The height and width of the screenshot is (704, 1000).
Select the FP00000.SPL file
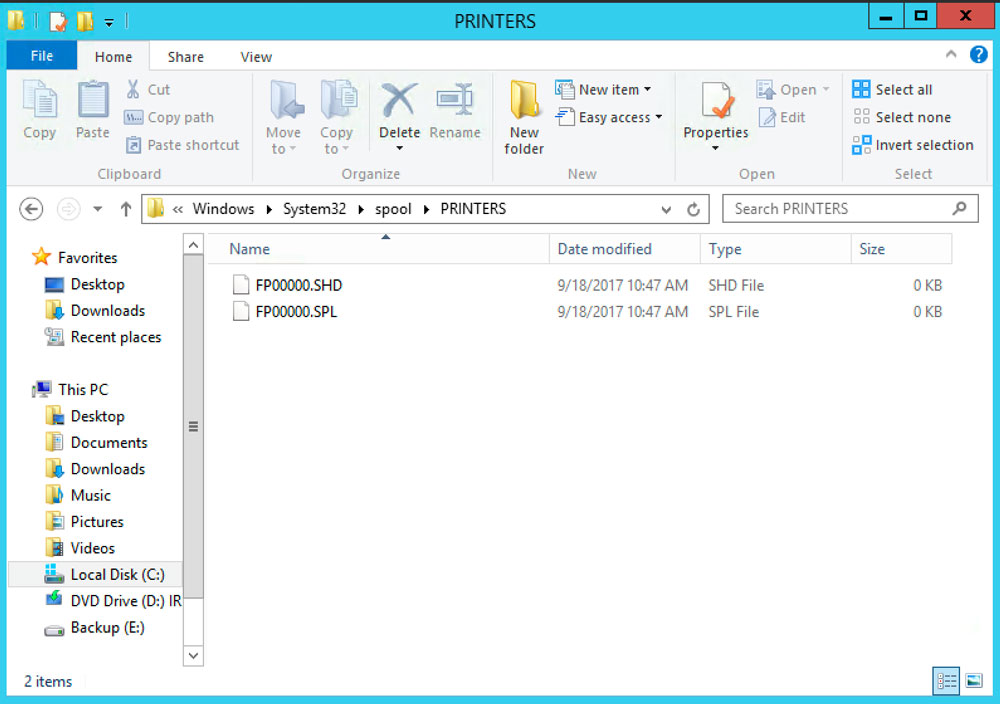[296, 312]
